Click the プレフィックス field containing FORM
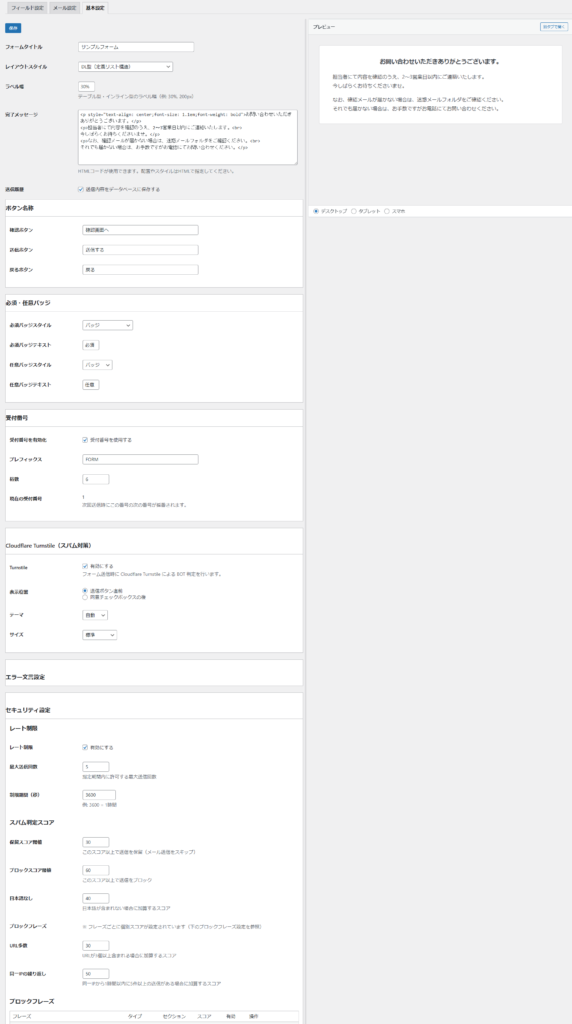Screen dimensions: 572x1024 click(140, 459)
